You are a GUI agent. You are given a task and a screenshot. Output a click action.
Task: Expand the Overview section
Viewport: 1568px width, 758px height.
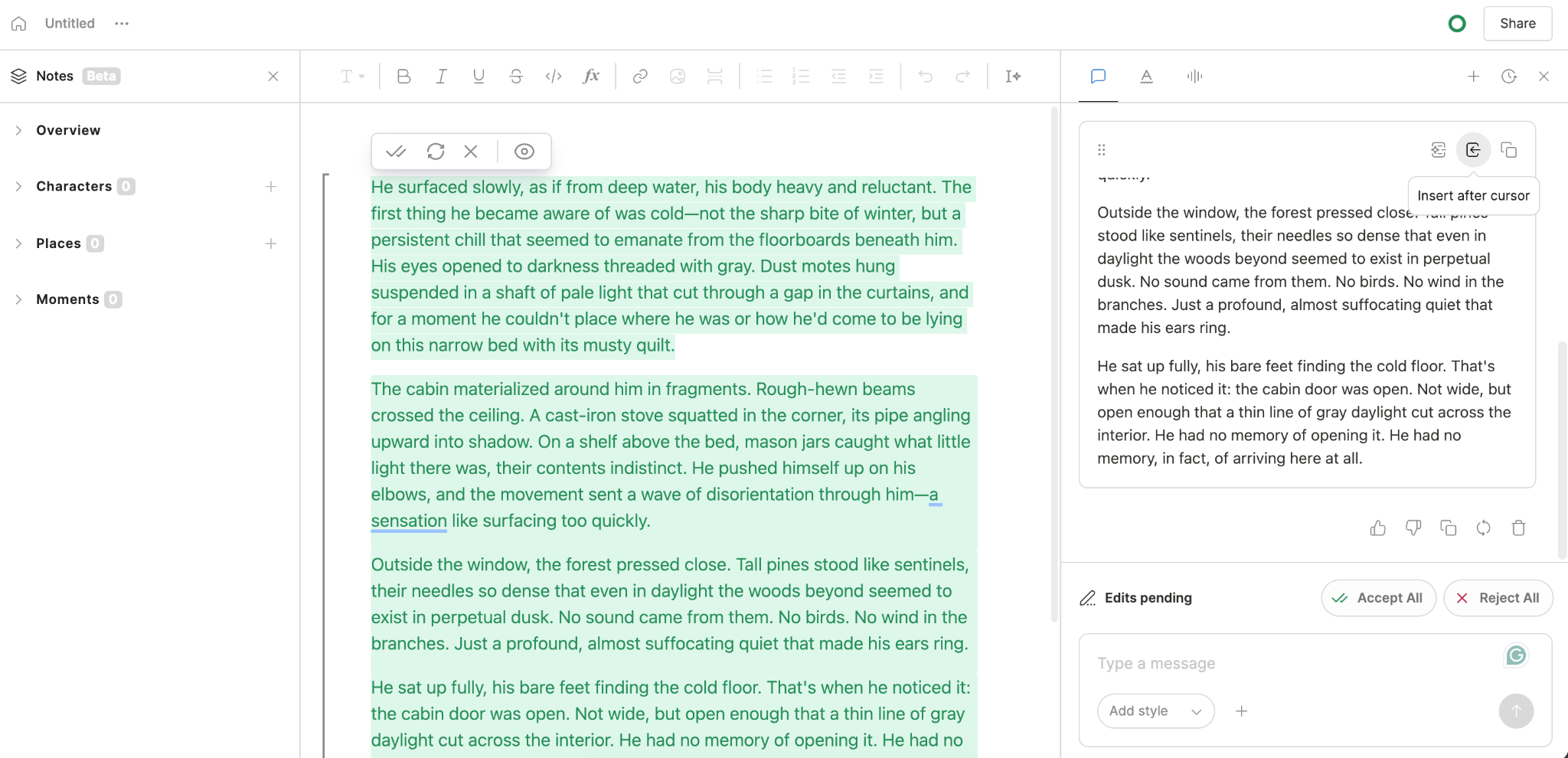(18, 131)
